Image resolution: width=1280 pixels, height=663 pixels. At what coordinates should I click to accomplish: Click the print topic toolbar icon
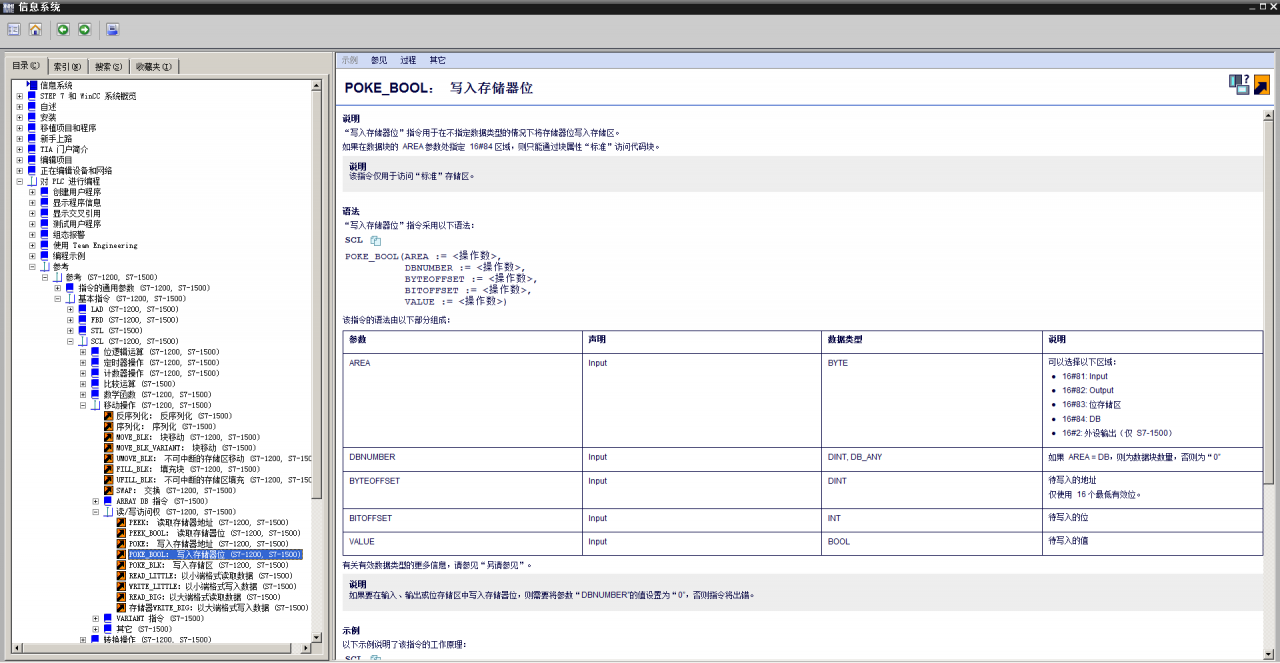(112, 30)
